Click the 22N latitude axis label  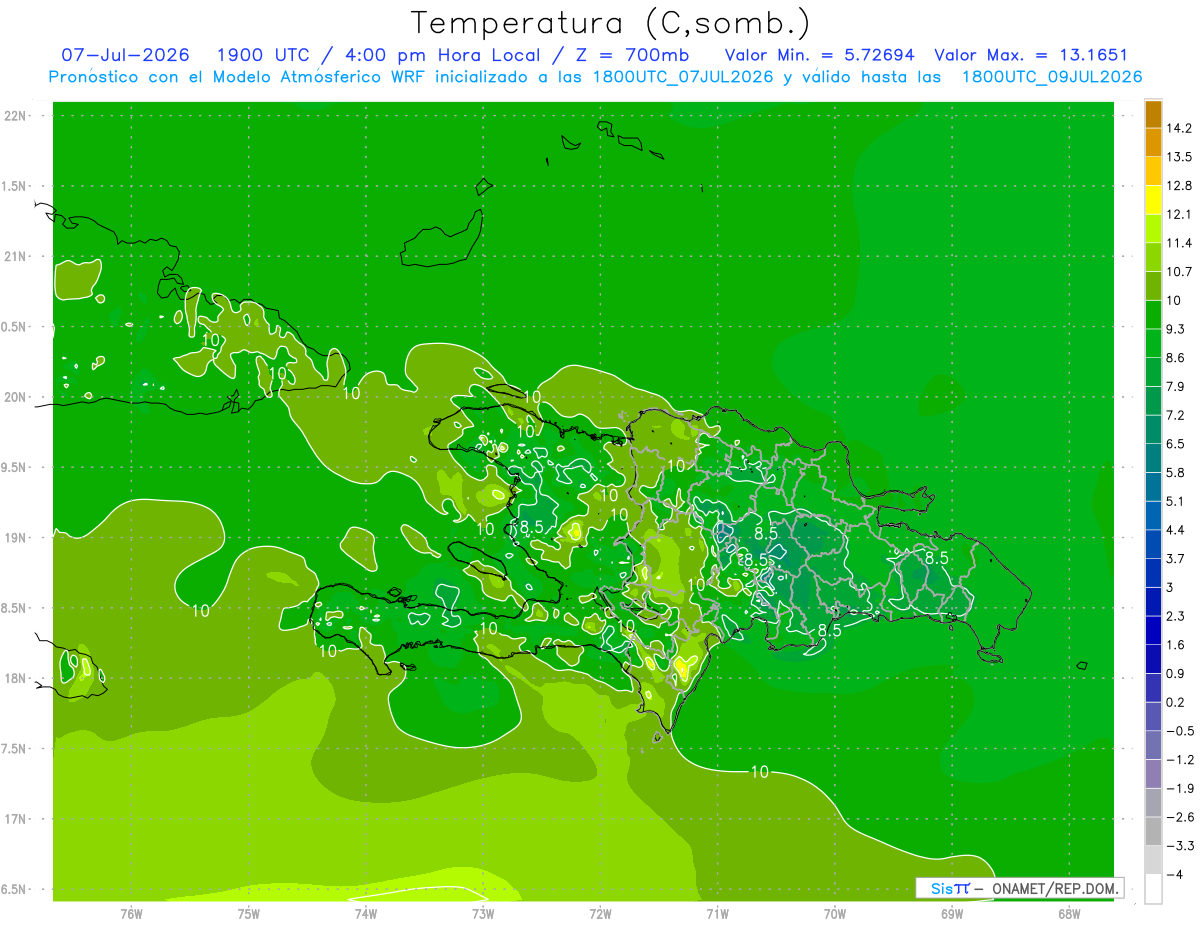pos(16,116)
